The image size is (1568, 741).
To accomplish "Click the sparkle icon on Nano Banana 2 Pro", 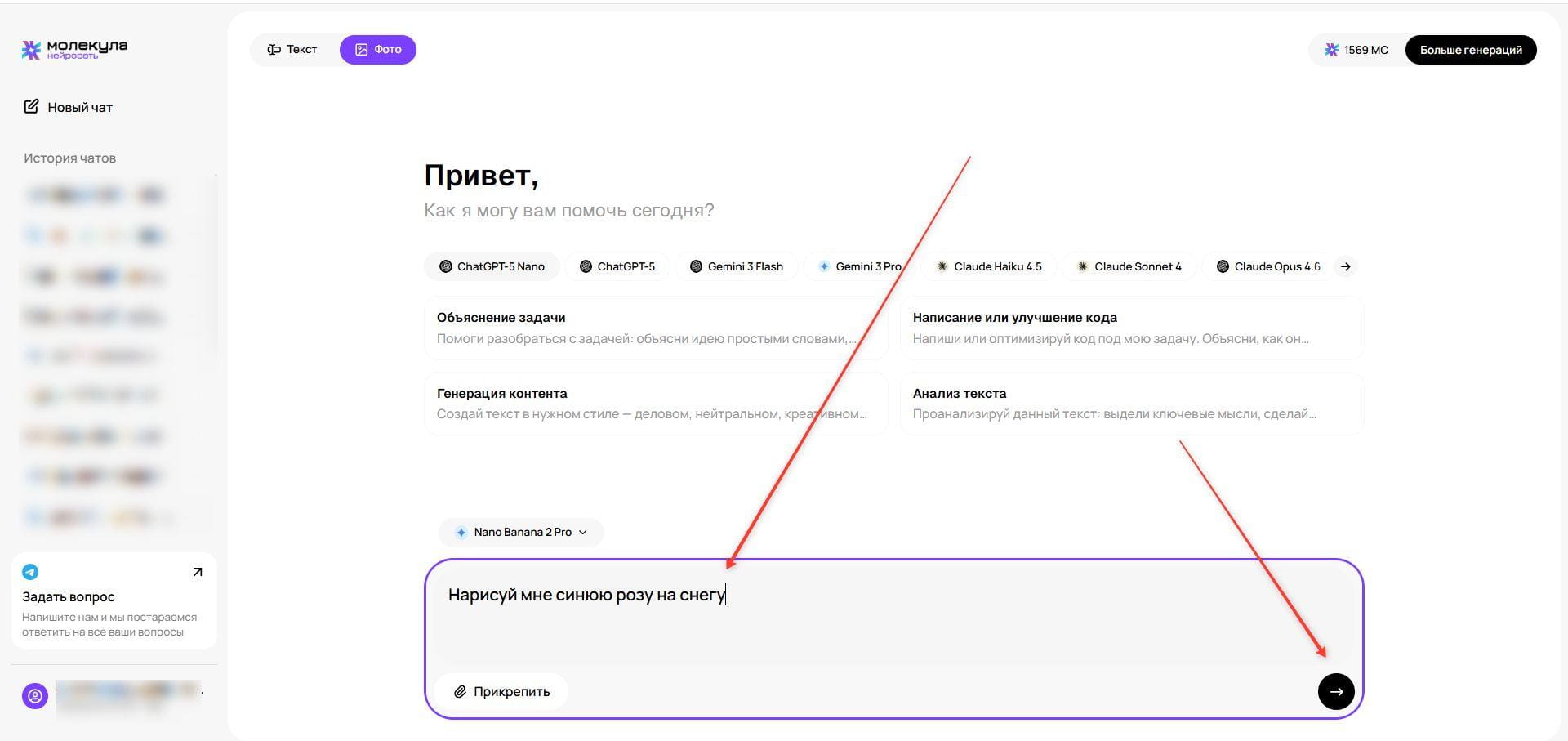I will [461, 532].
